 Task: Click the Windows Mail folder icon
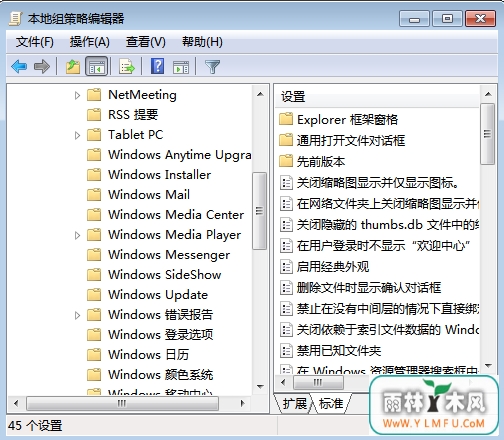tap(94, 195)
